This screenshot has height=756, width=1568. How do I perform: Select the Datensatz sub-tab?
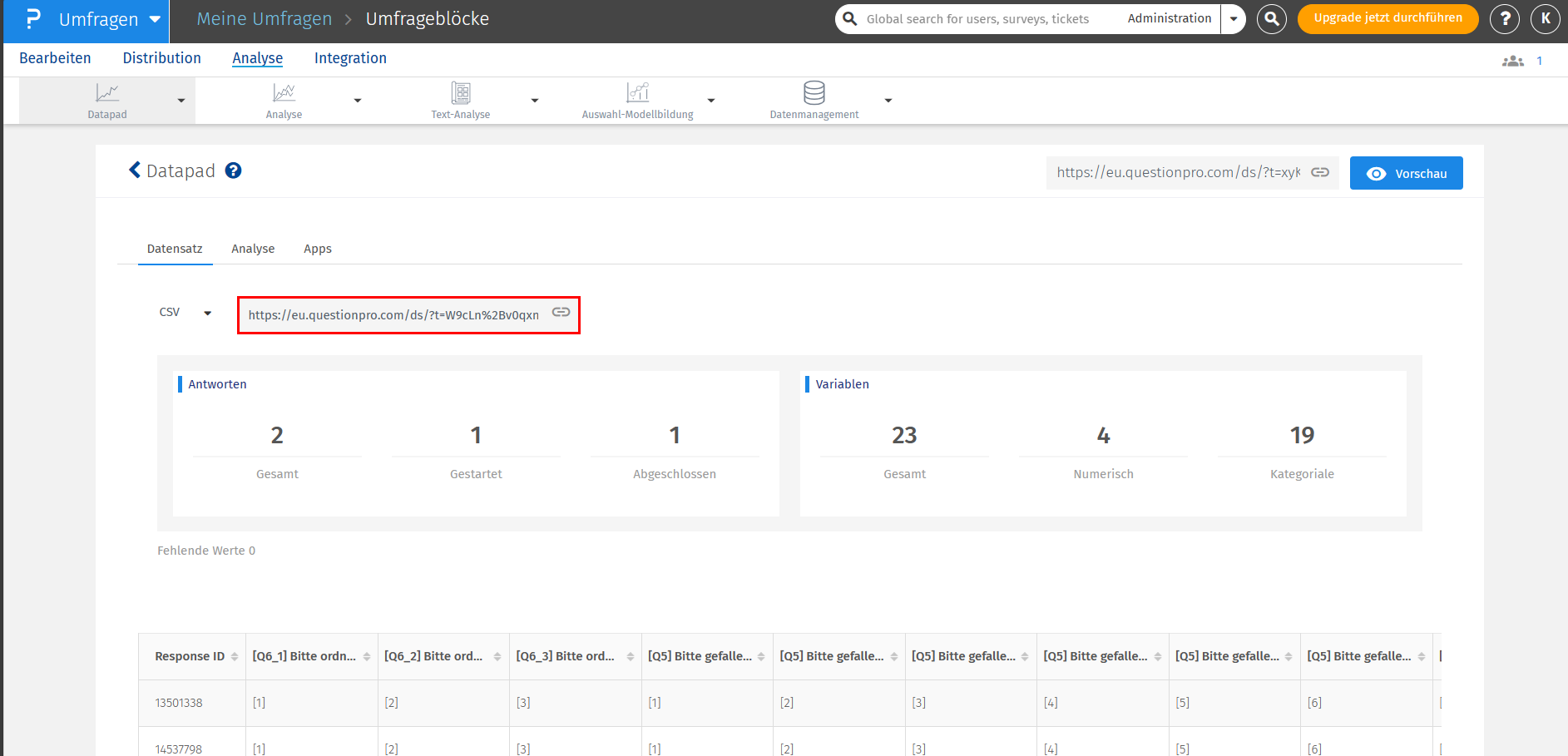pos(175,249)
